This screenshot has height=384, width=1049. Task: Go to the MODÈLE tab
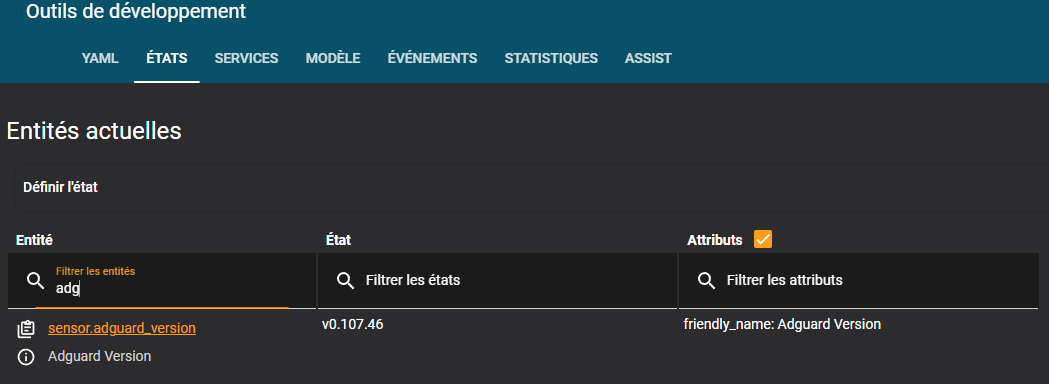pyautogui.click(x=333, y=58)
